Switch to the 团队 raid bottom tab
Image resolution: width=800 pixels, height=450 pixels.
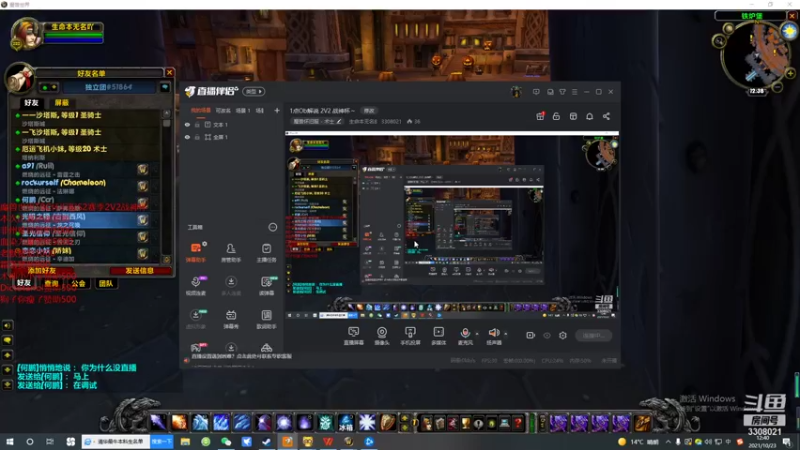coord(106,283)
